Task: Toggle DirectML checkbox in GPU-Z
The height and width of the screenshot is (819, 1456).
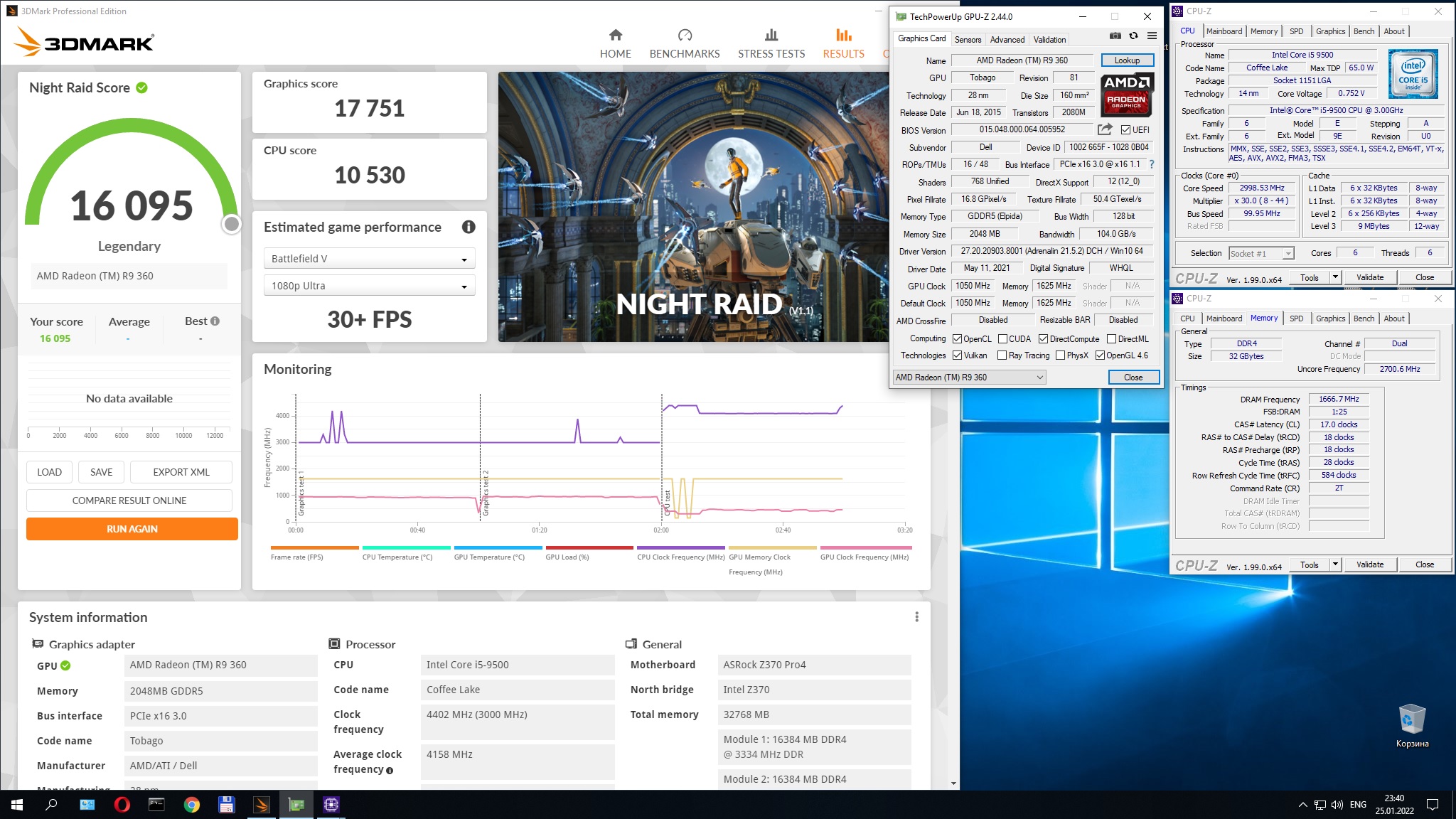Action: (x=1111, y=339)
